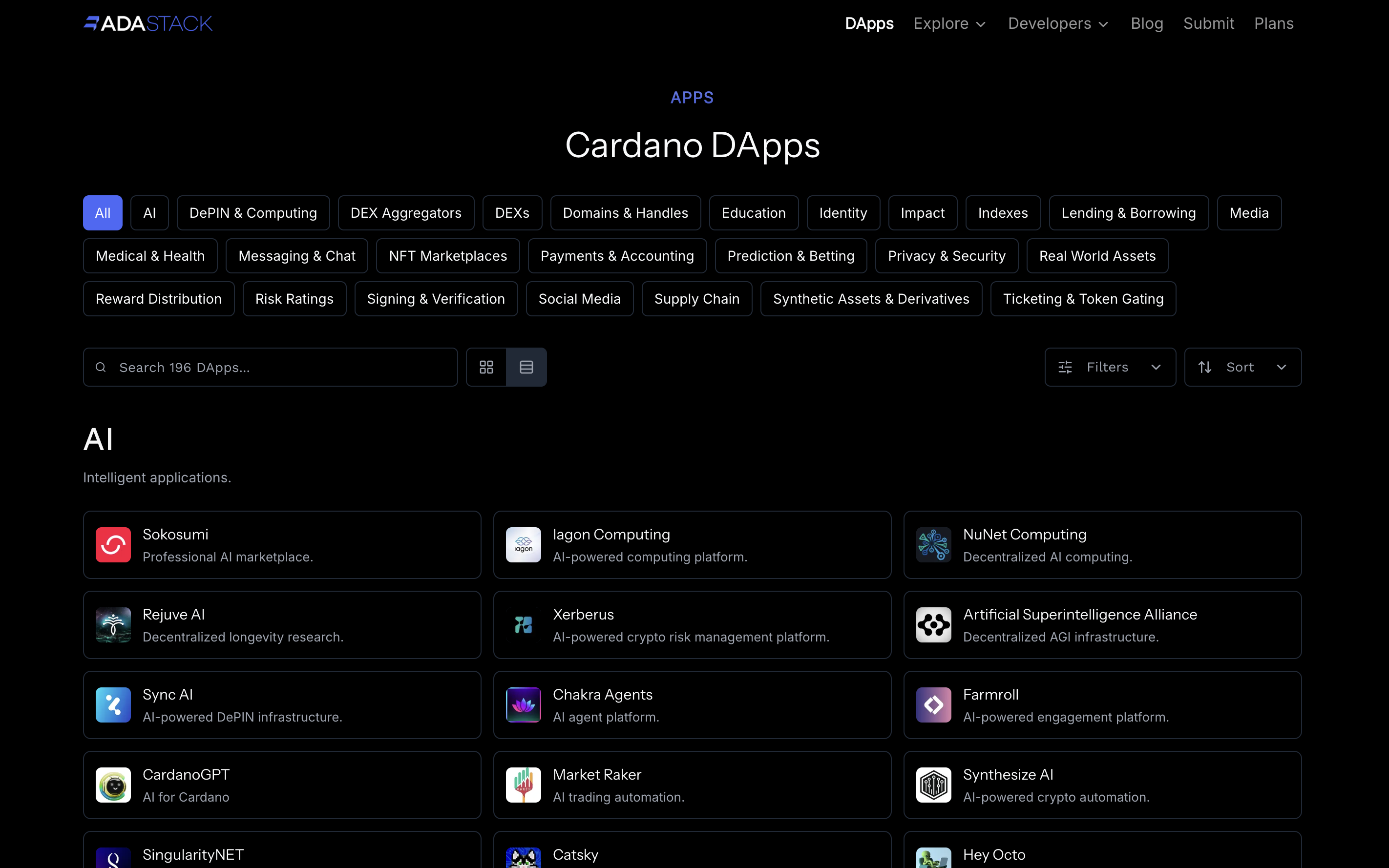Click the search magnifier icon
Viewport: 1389px width, 868px height.
(101, 367)
